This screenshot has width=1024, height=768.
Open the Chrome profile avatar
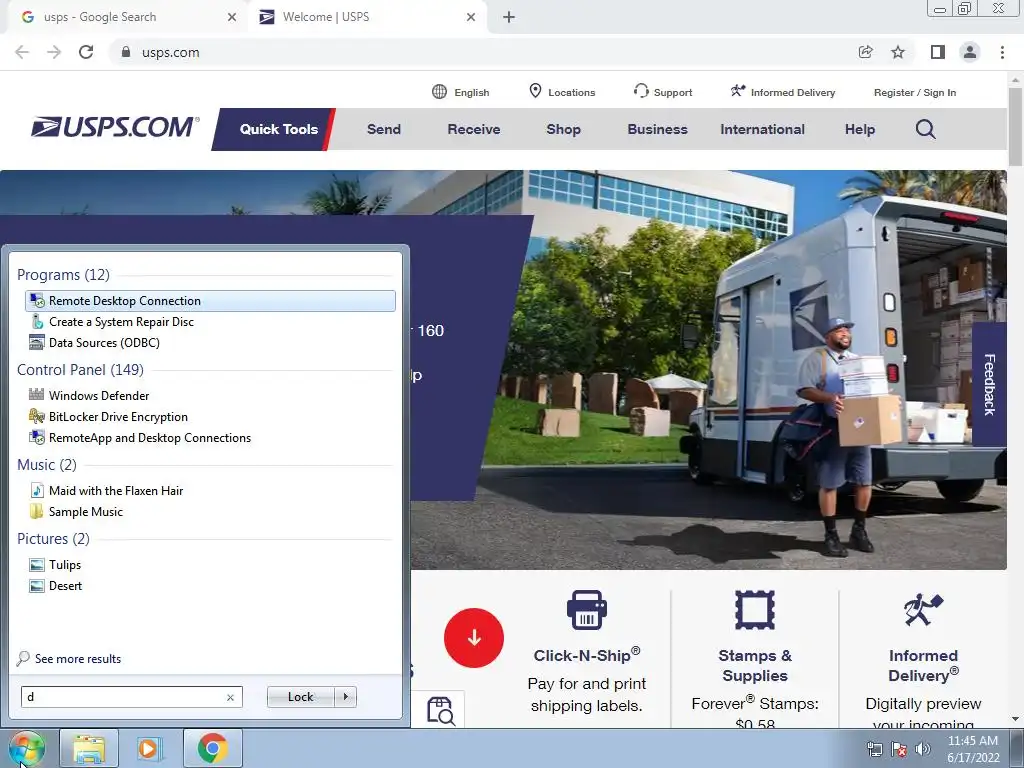970,52
